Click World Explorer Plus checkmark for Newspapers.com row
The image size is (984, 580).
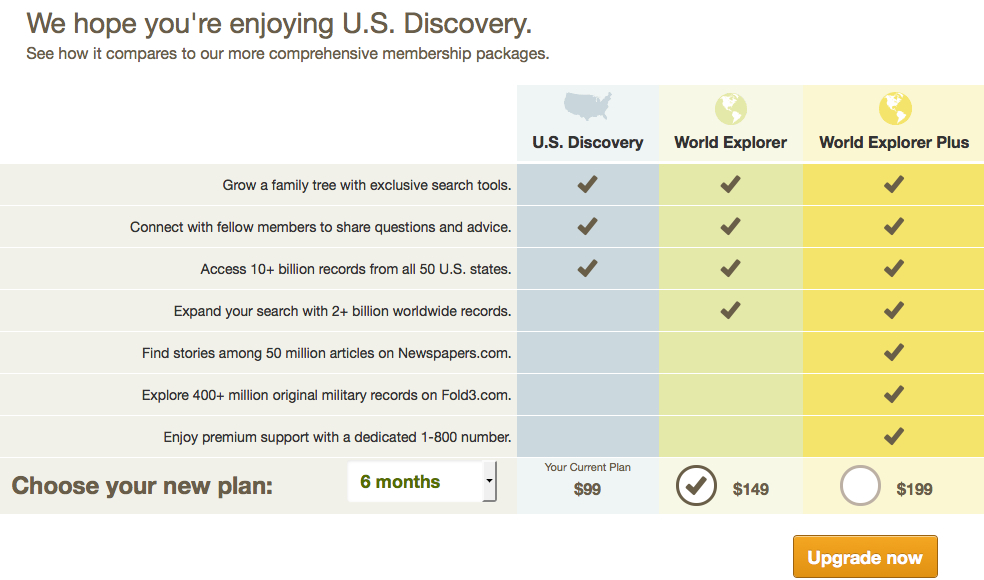(x=894, y=352)
